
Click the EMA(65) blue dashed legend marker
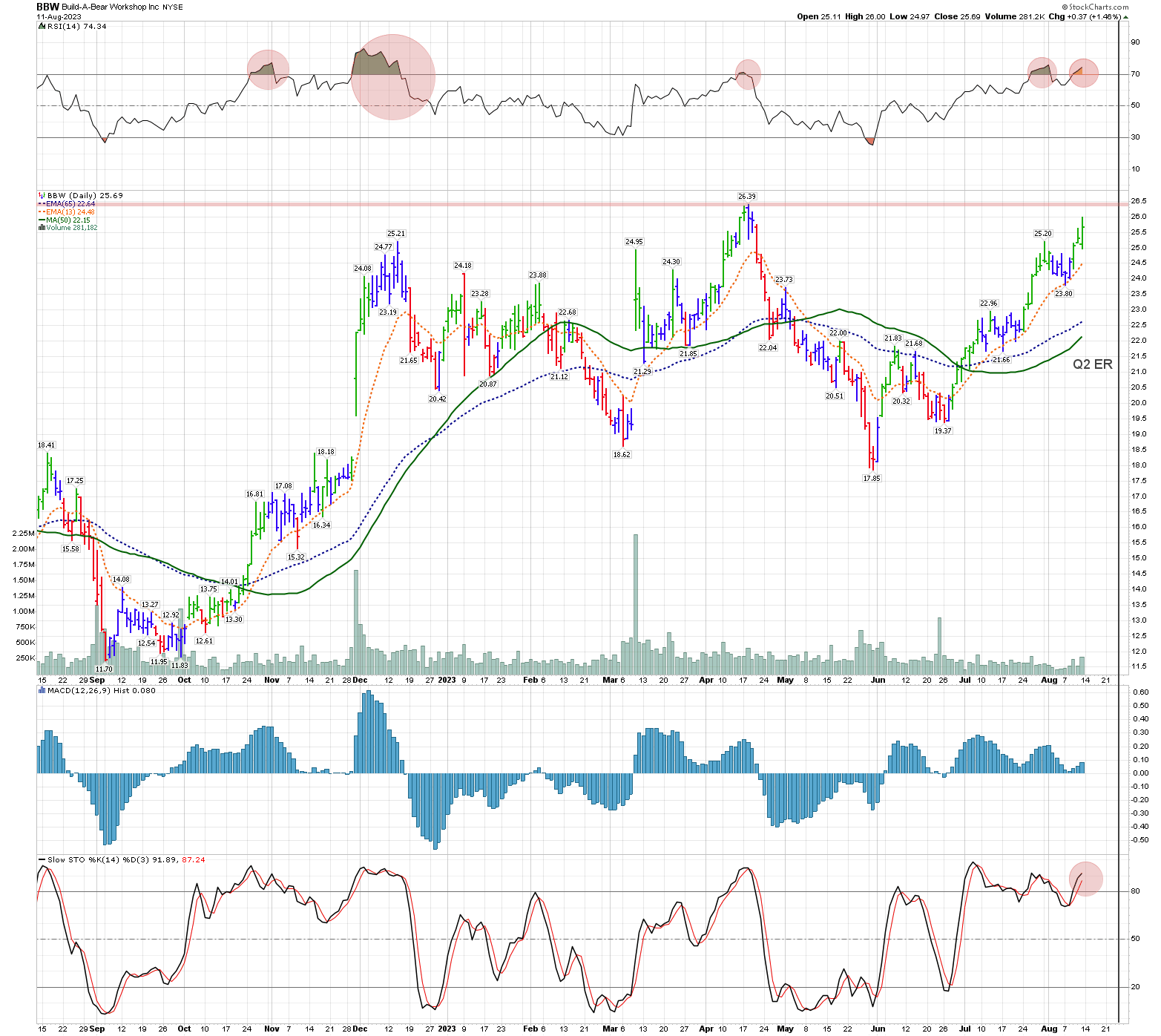[42, 203]
